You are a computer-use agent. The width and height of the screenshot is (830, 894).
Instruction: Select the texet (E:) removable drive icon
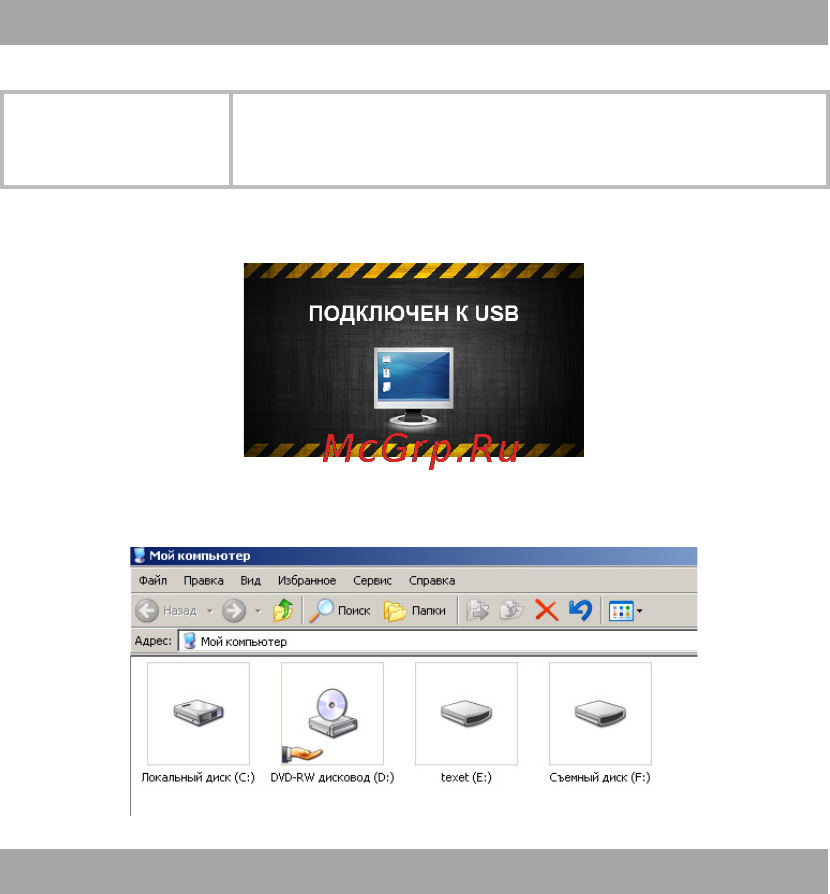coord(466,713)
